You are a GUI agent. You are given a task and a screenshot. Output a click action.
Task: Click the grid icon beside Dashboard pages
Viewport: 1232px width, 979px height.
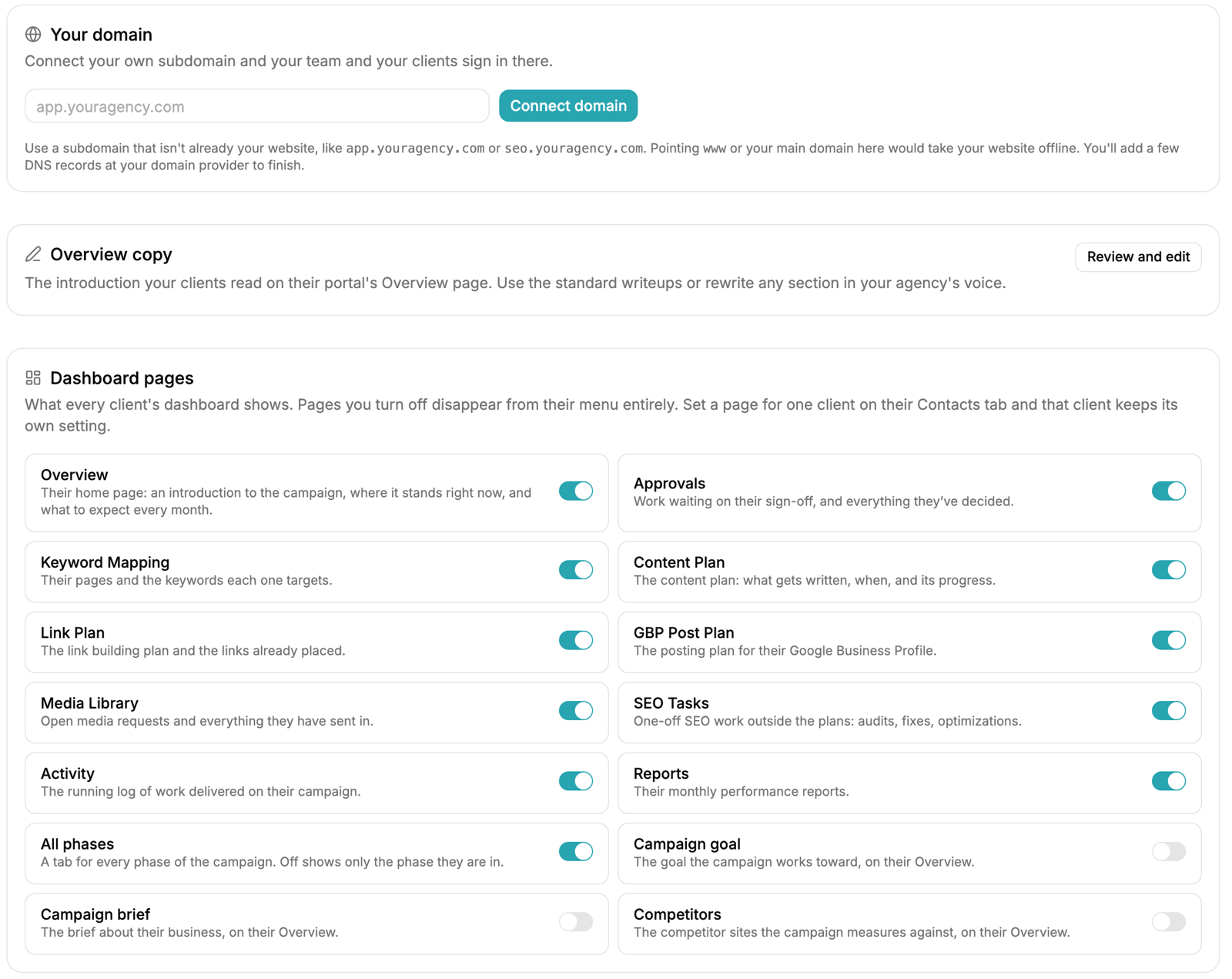click(33, 377)
